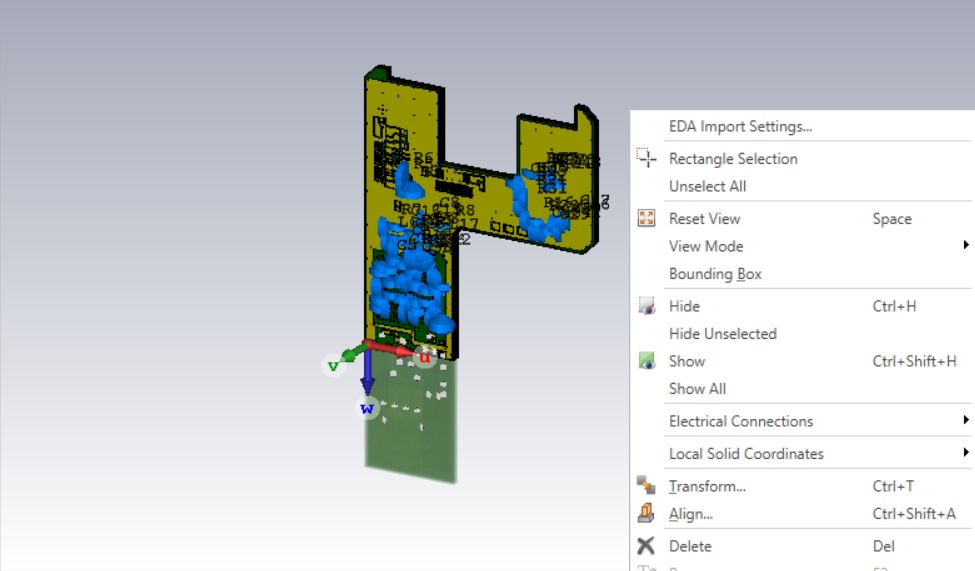
Task: Choose Align from the context menu
Action: point(691,514)
